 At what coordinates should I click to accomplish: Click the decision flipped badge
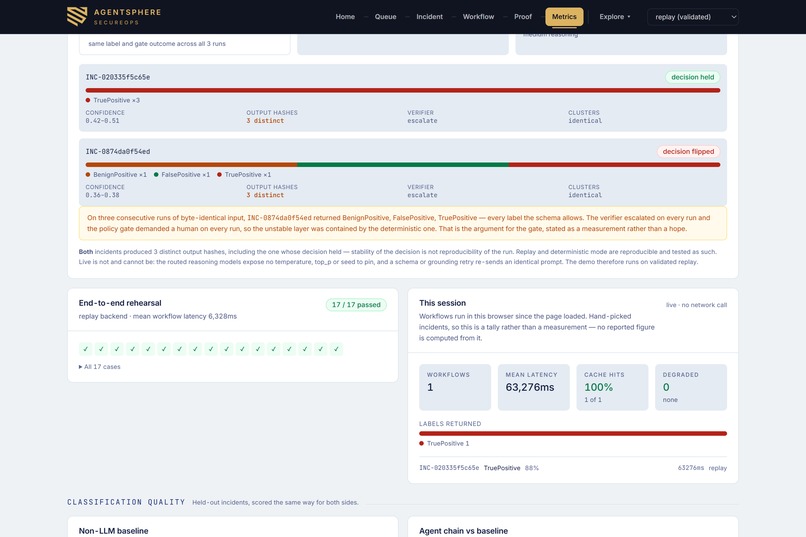tap(688, 152)
